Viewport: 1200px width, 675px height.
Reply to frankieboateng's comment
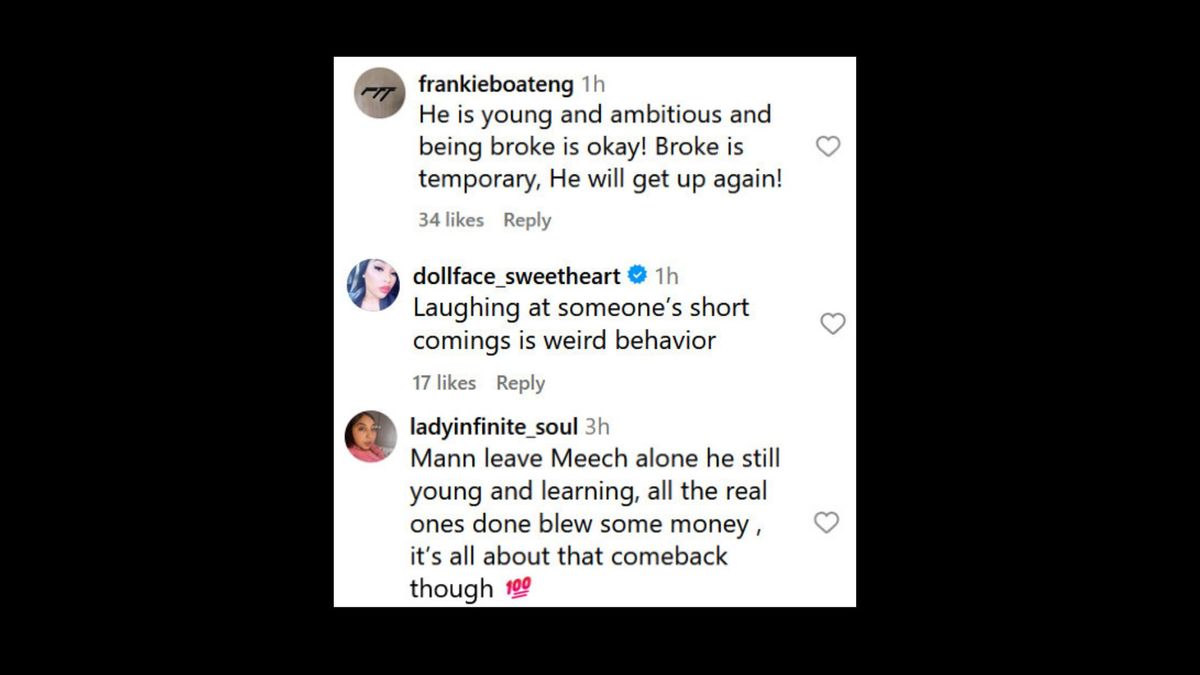pos(527,220)
